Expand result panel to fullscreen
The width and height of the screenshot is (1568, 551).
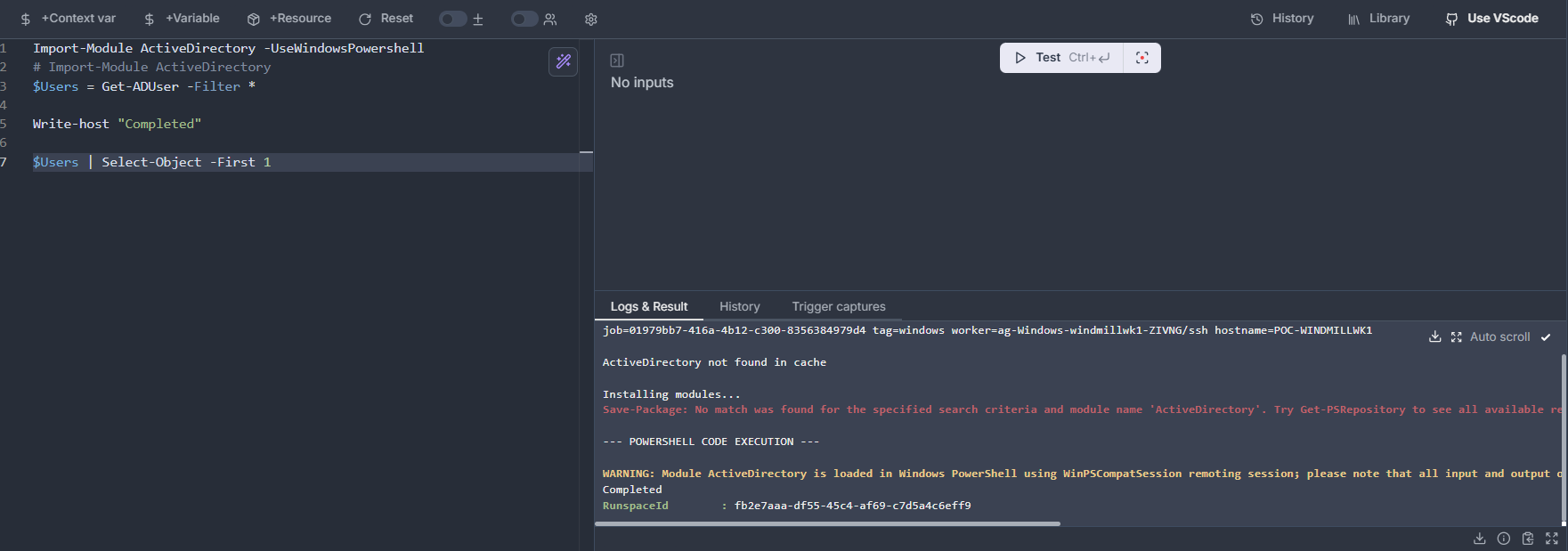point(1552,539)
